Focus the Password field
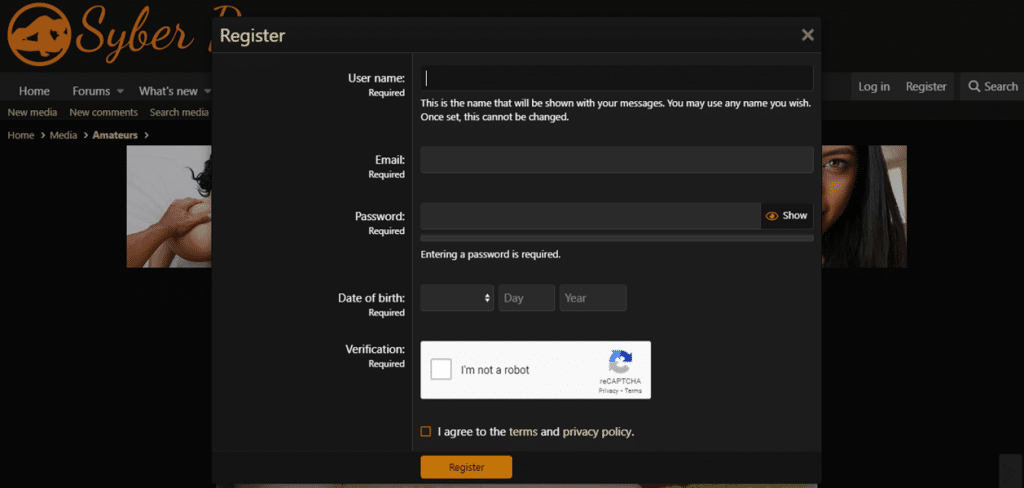Image resolution: width=1024 pixels, height=488 pixels. (590, 216)
